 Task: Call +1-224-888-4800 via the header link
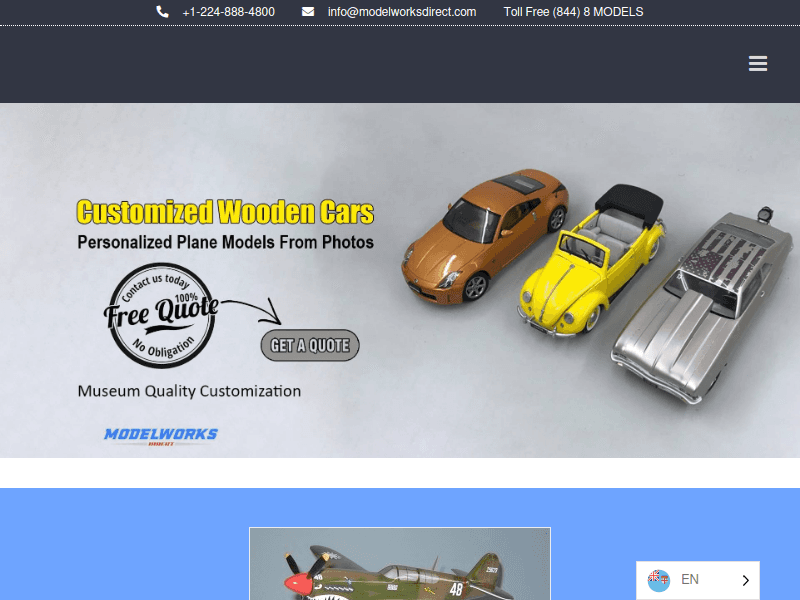point(227,11)
